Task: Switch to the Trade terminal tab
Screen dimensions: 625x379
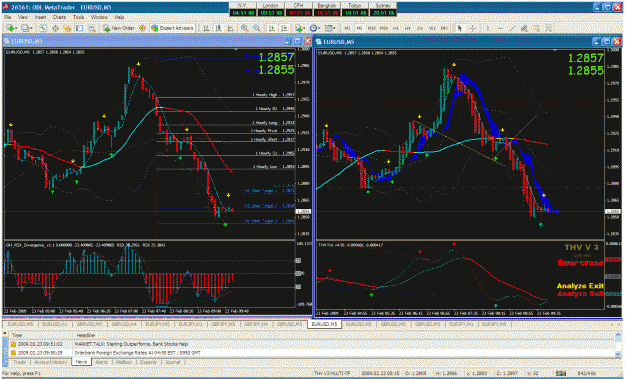Action: (x=20, y=362)
